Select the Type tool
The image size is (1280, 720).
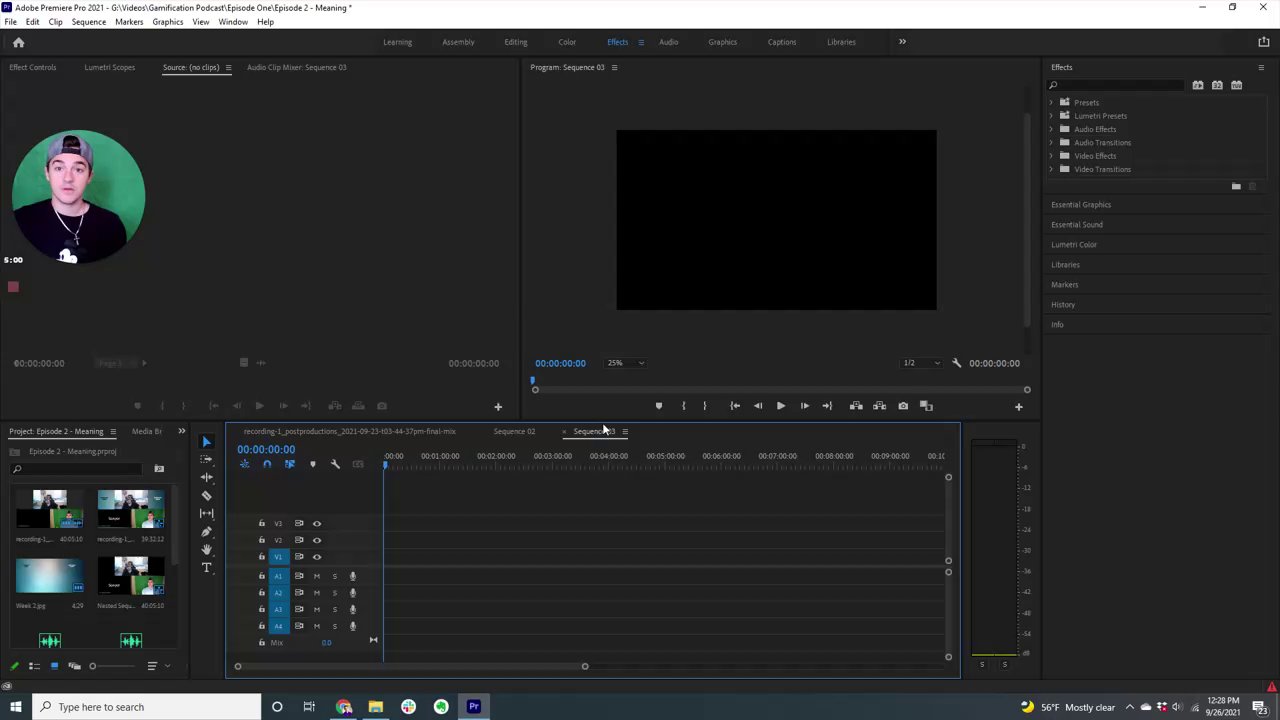(207, 568)
